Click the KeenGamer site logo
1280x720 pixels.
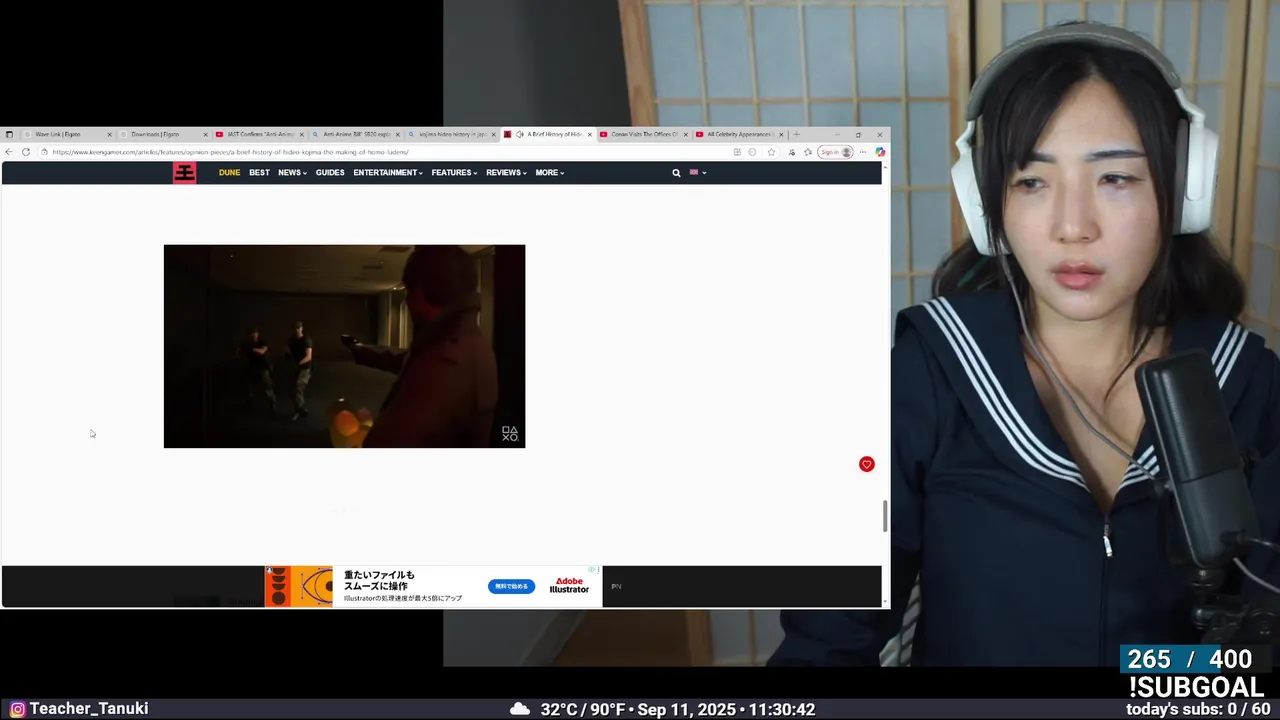(185, 173)
